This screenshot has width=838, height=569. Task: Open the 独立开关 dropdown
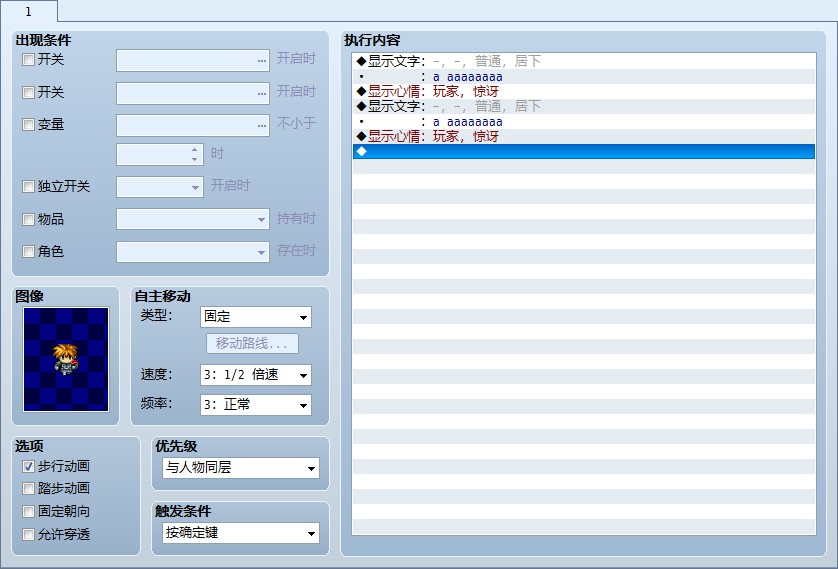click(x=160, y=187)
